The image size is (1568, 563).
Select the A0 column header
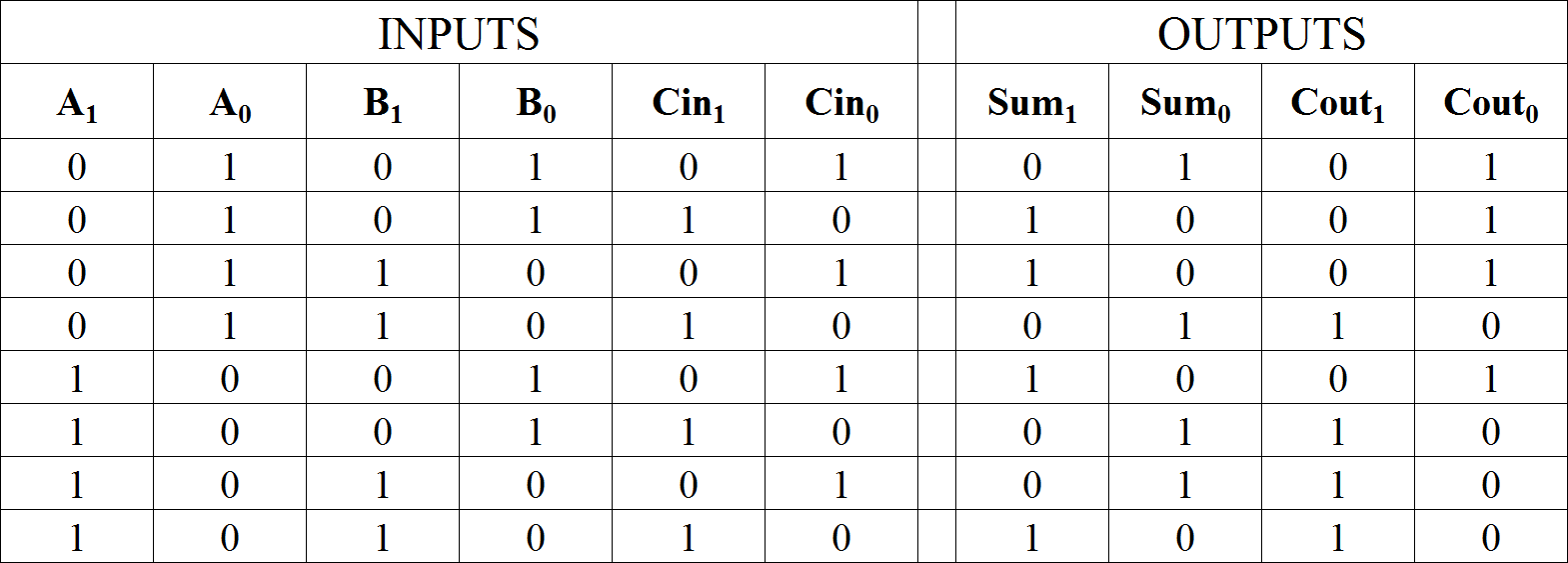pos(230,103)
